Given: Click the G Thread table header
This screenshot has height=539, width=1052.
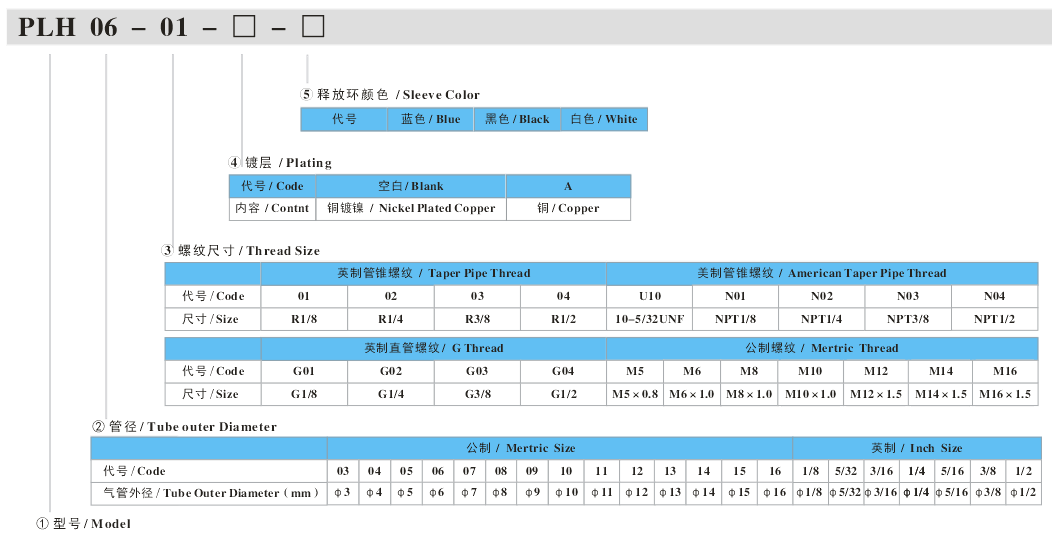Looking at the screenshot, I should click(433, 348).
